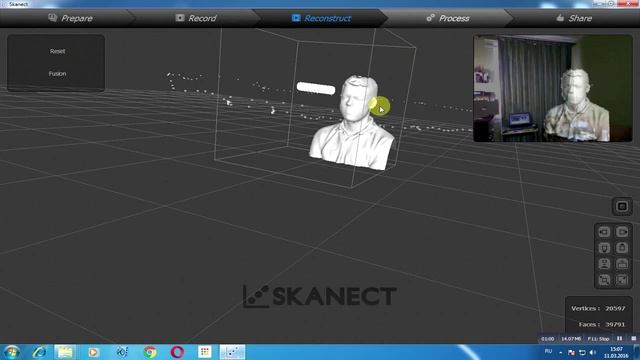Click the zoom to fit view icon
Screen dimensions: 640x360
click(x=604, y=280)
